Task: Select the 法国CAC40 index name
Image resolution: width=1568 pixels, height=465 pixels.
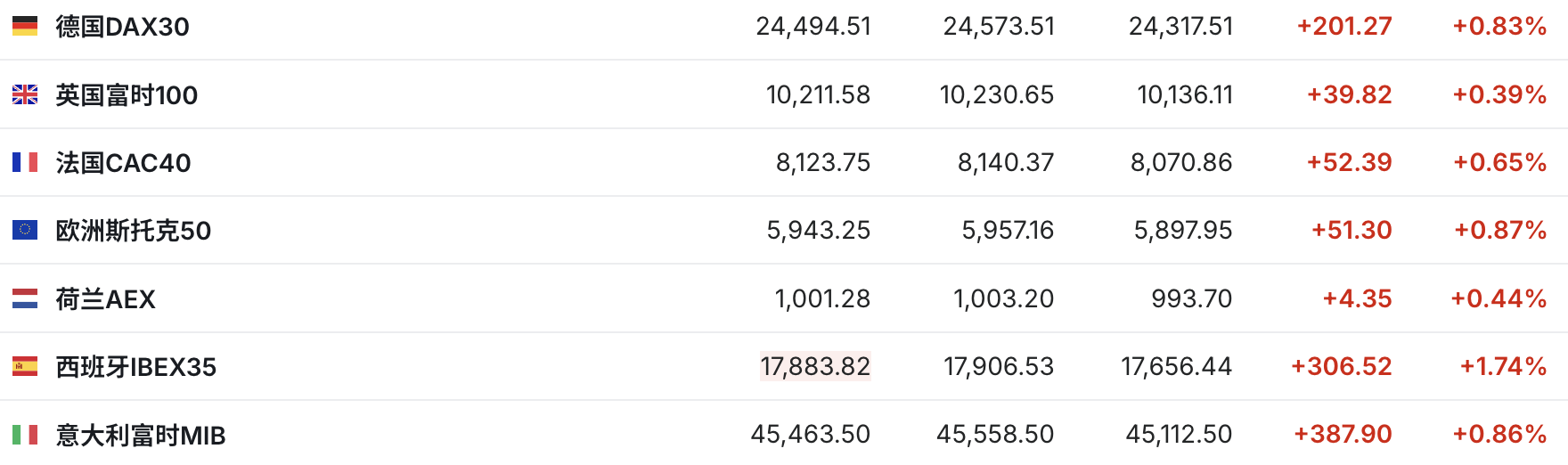Action: [123, 163]
